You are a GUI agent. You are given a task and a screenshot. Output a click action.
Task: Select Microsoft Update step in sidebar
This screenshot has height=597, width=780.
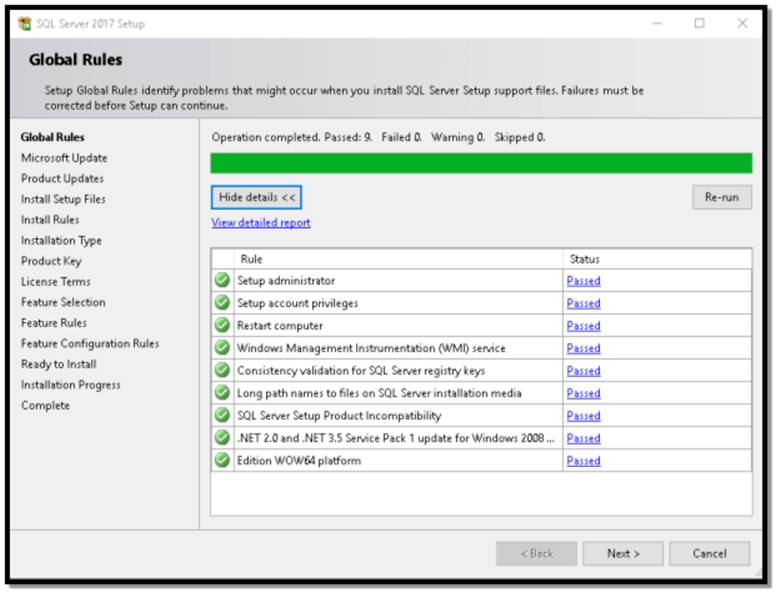pos(64,158)
